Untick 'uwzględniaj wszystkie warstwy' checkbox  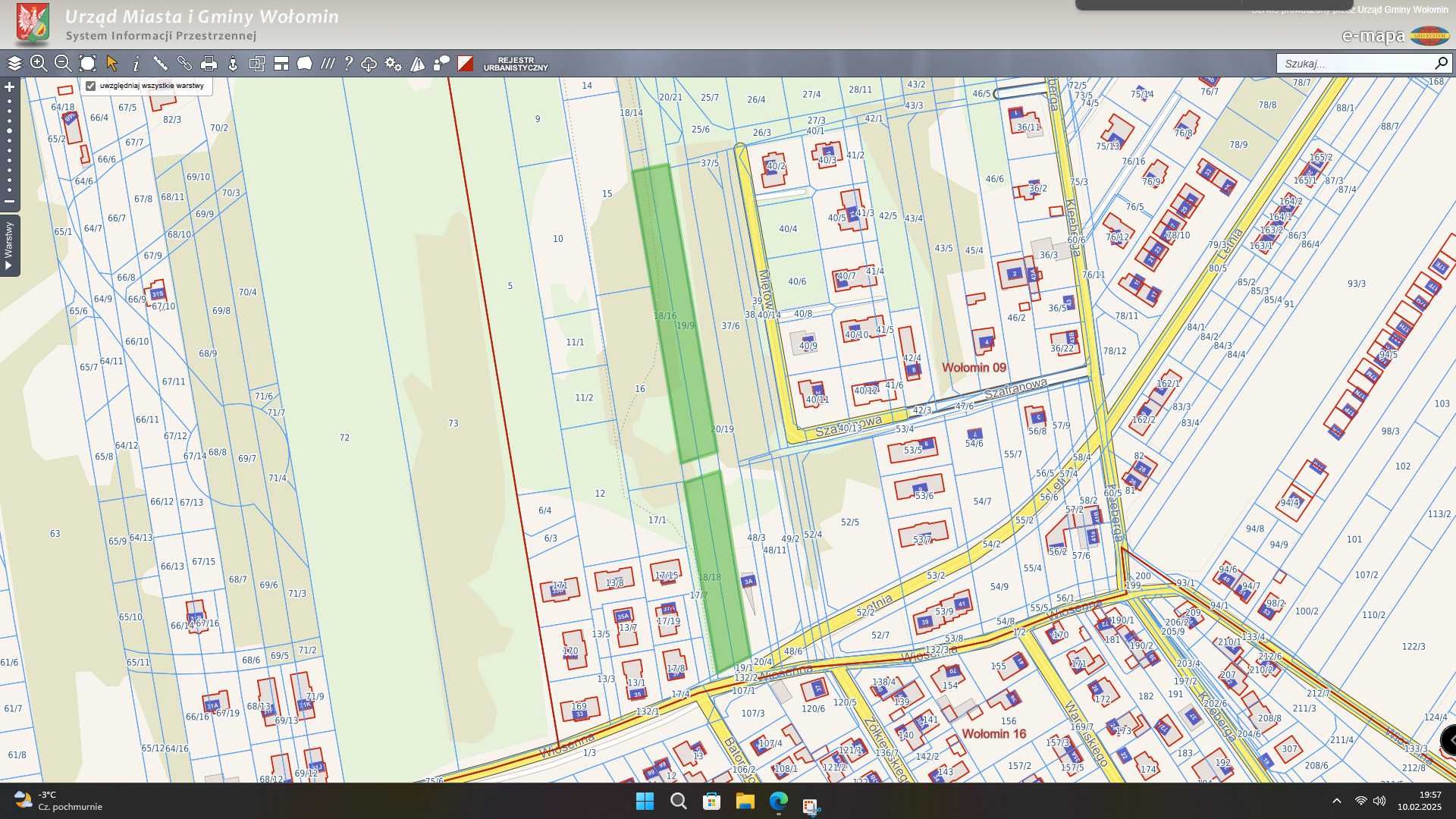point(91,86)
